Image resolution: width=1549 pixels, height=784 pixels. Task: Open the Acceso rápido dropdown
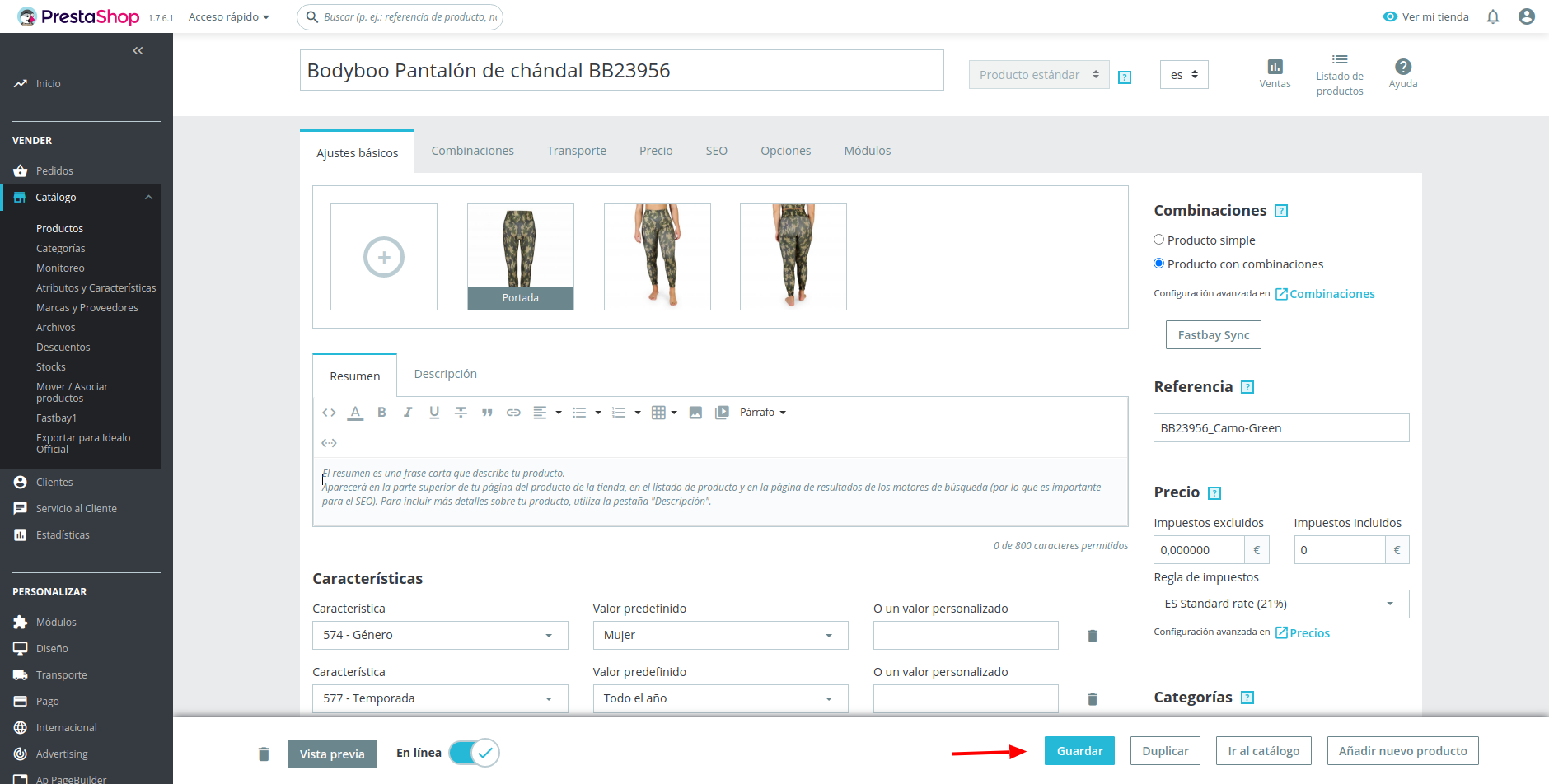(x=229, y=16)
